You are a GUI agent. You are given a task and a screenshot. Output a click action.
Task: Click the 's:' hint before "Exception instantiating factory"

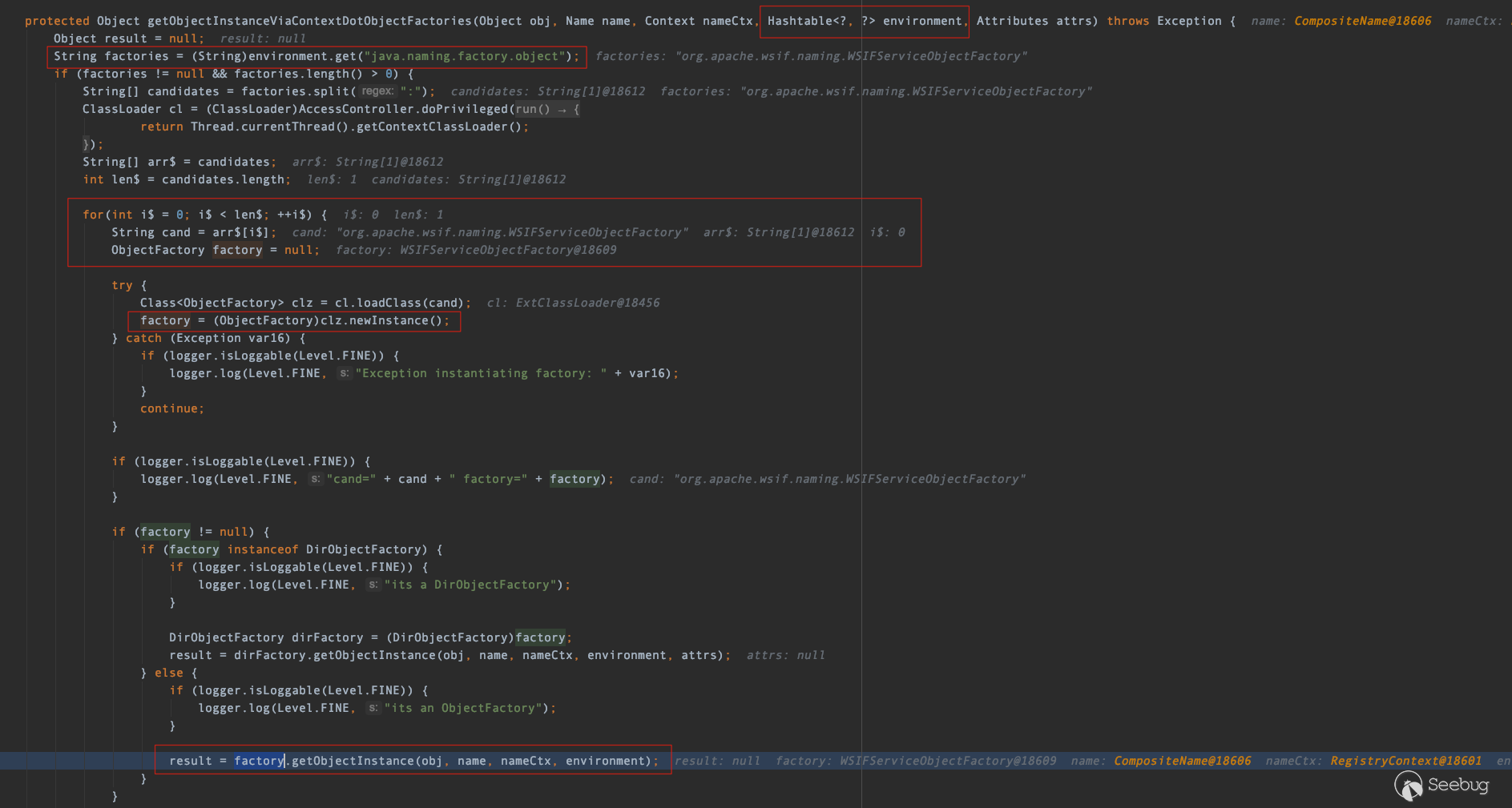[344, 373]
